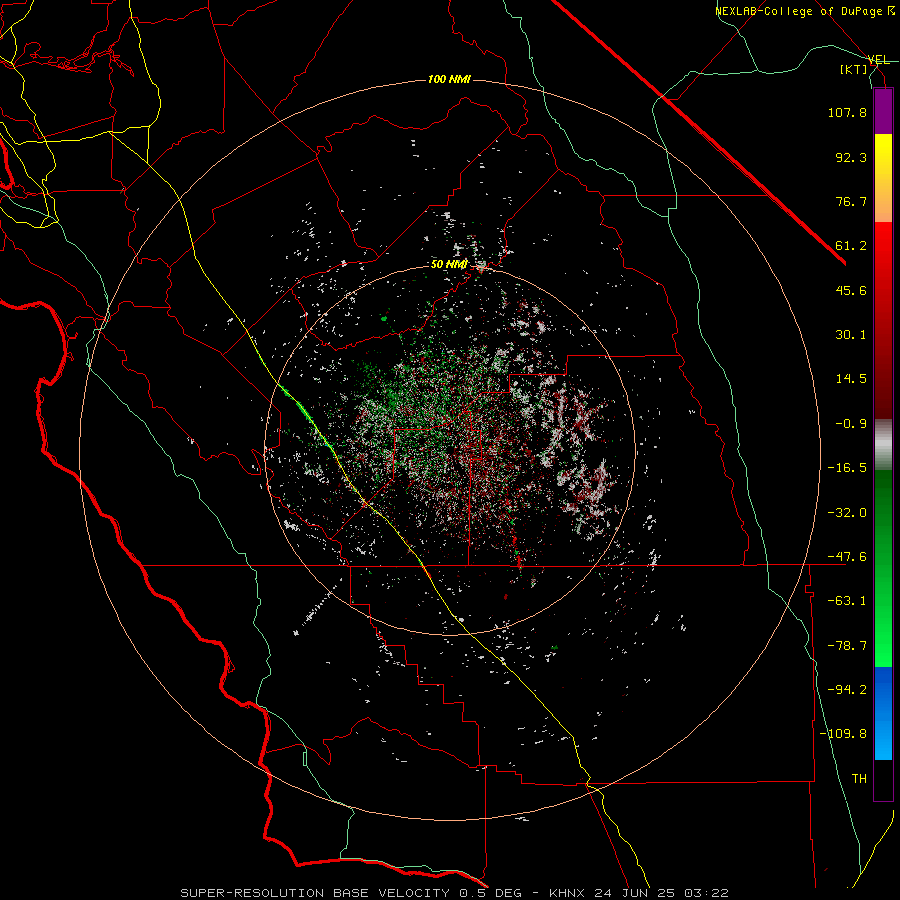Click the 50 NMI range ring label

pos(449,265)
